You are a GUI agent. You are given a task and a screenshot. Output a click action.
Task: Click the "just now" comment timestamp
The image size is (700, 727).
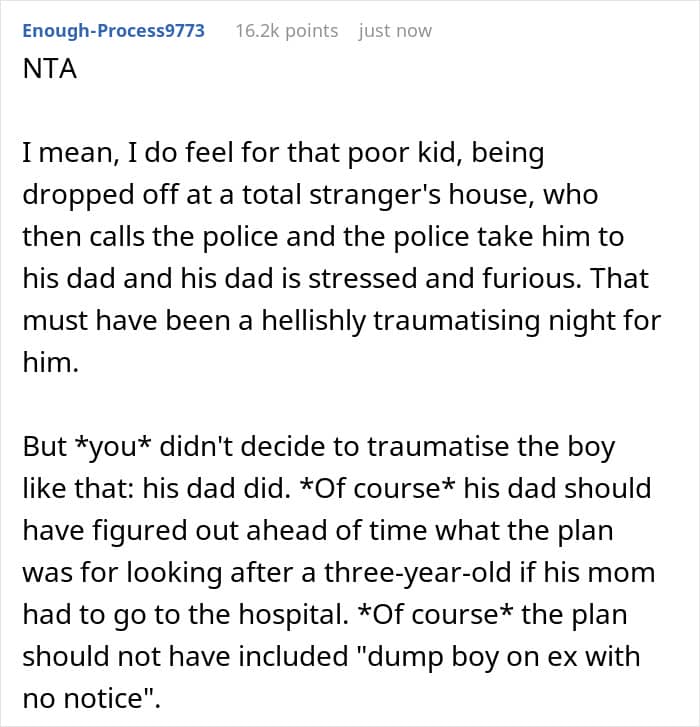click(394, 30)
